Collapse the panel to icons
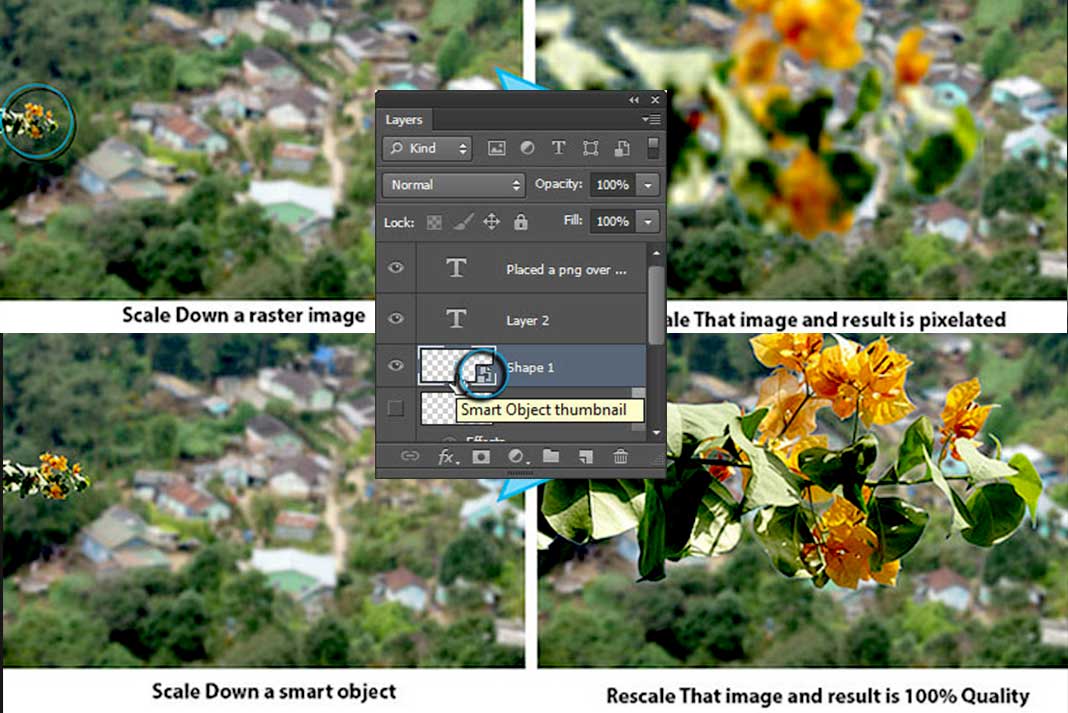Viewport: 1068px width, 713px height. 633,100
